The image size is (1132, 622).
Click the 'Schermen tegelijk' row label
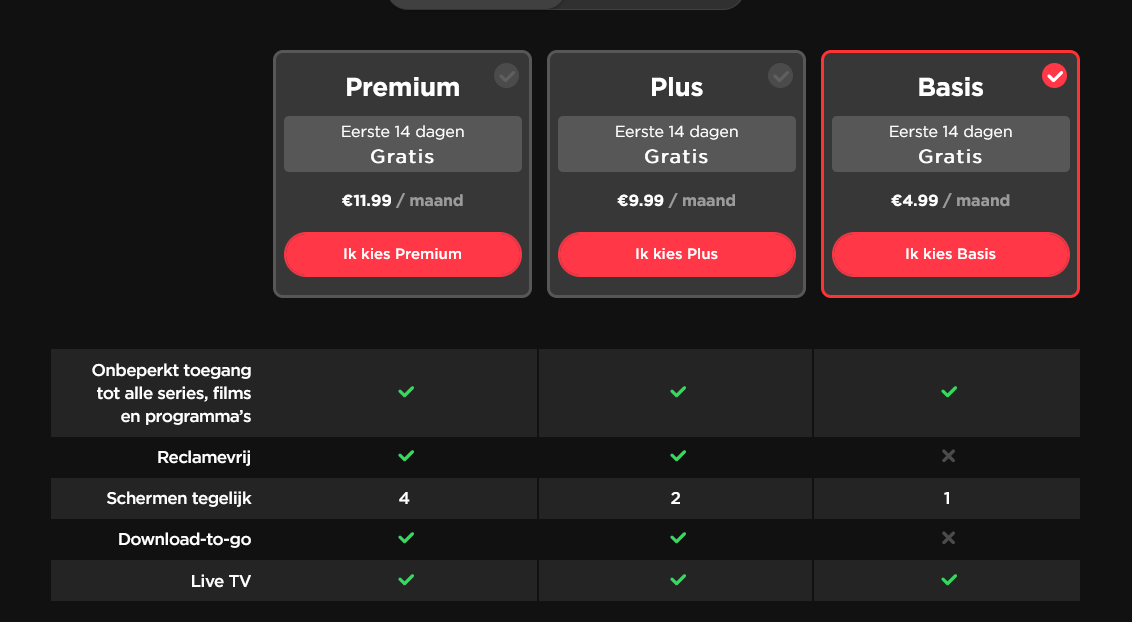point(179,499)
